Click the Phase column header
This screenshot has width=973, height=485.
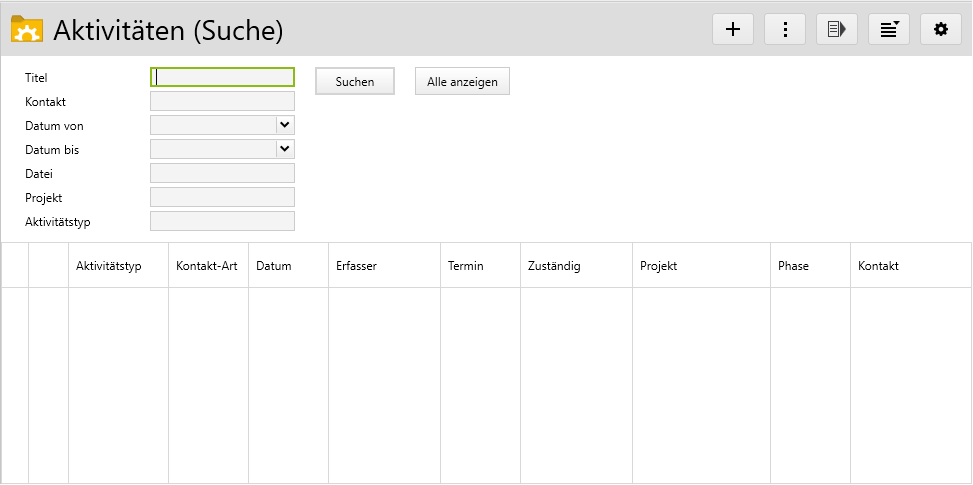click(x=793, y=266)
